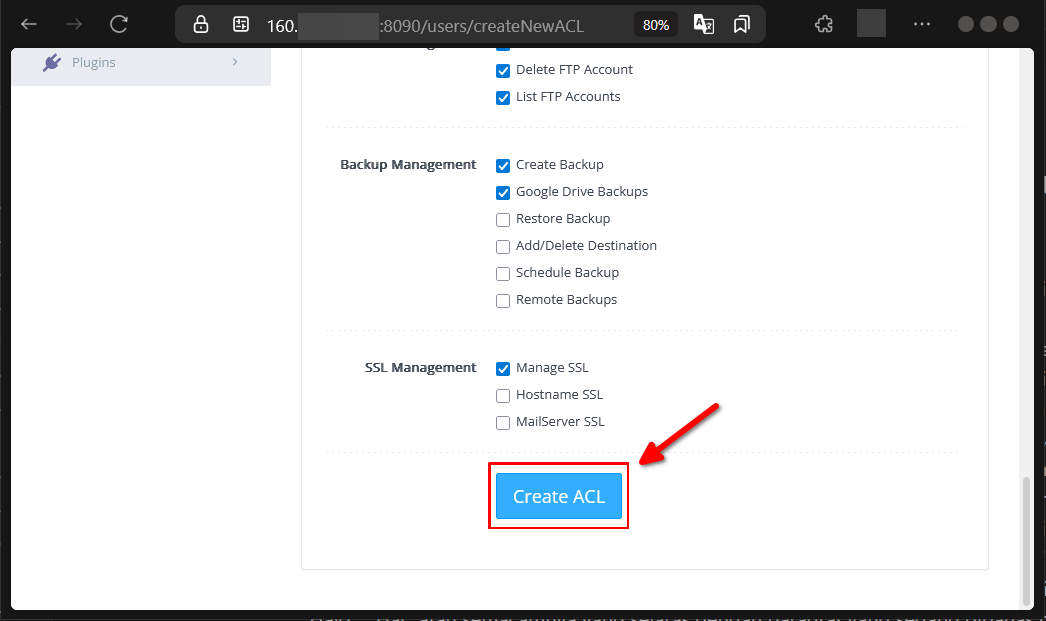Enable Restore Backup permission

pyautogui.click(x=503, y=219)
